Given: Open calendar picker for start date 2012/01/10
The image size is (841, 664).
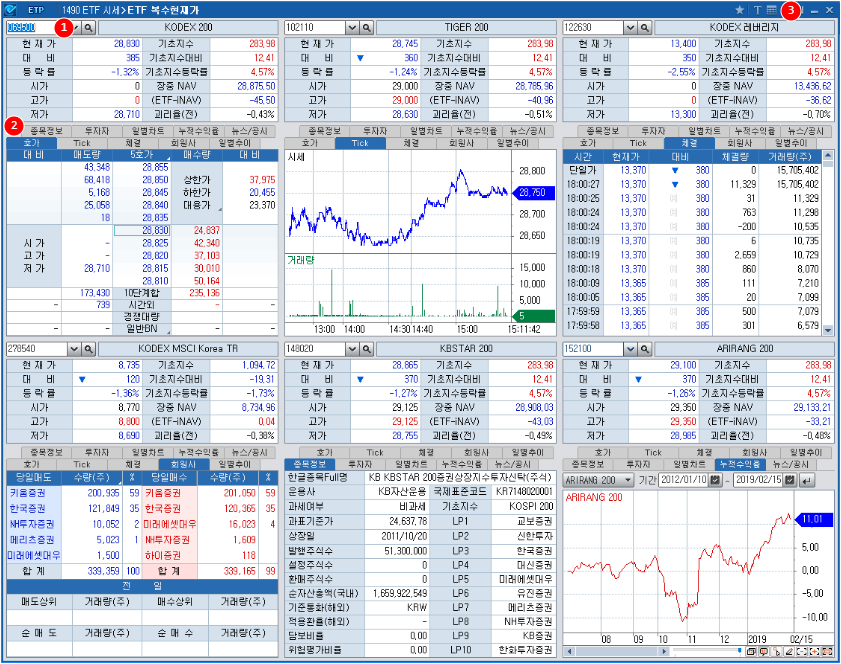Looking at the screenshot, I should pyautogui.click(x=713, y=480).
